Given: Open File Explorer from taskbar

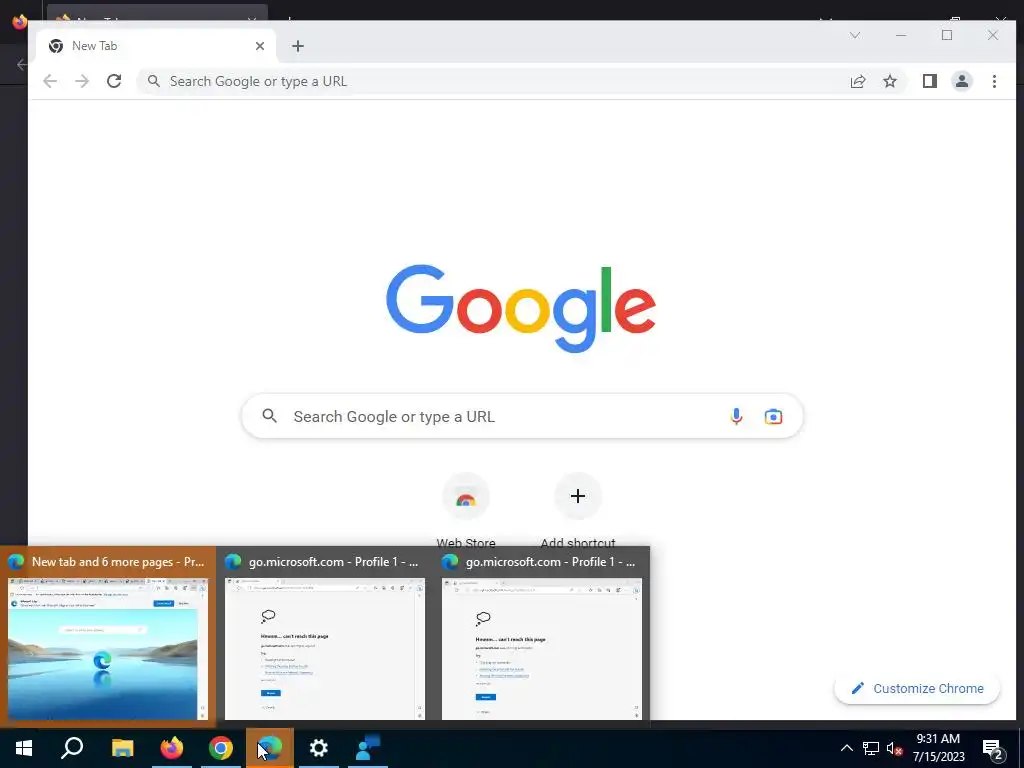Looking at the screenshot, I should pyautogui.click(x=122, y=748).
